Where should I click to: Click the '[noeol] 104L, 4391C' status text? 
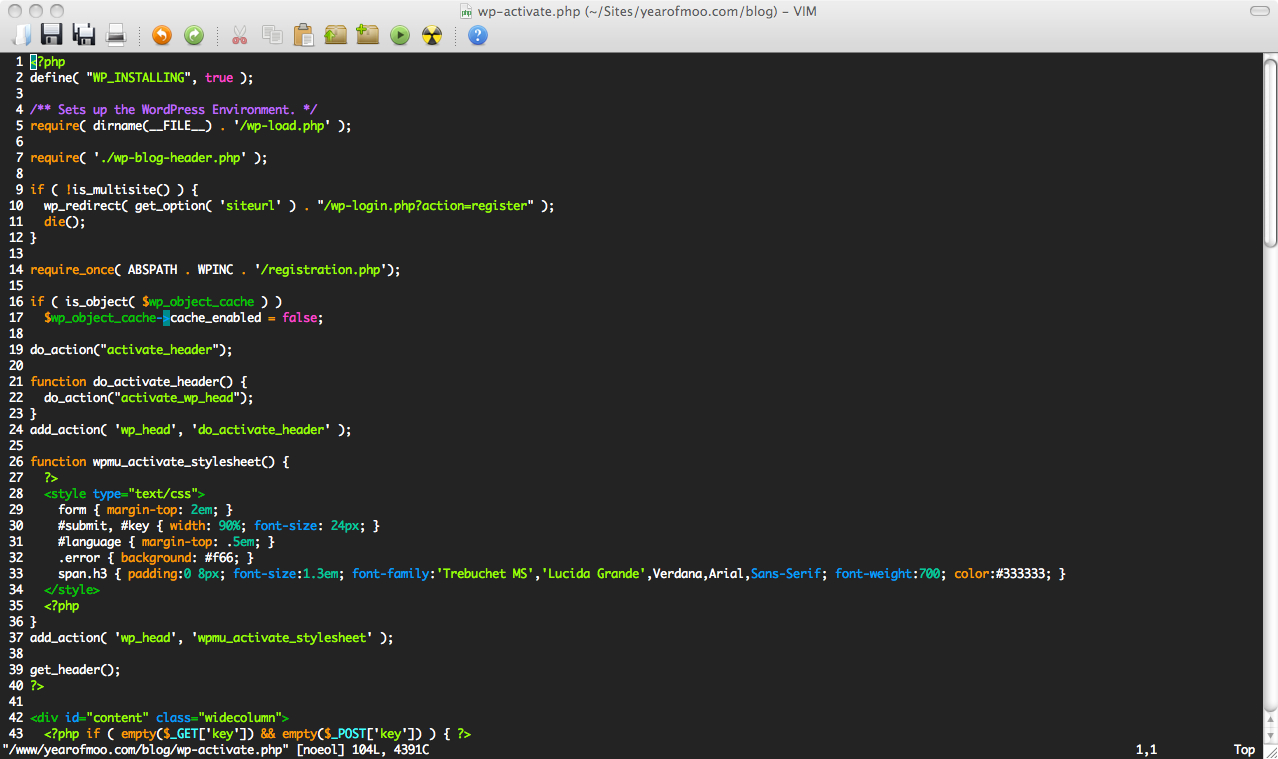click(363, 749)
